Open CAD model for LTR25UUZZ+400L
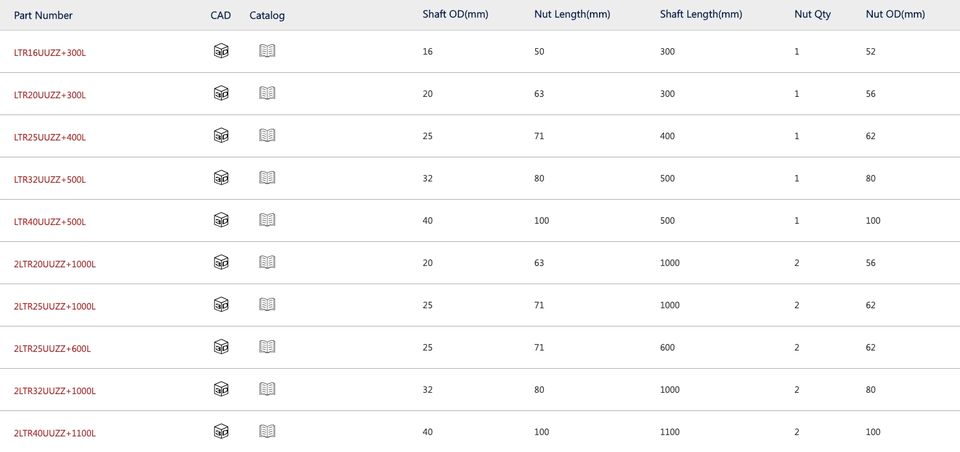 (221, 135)
